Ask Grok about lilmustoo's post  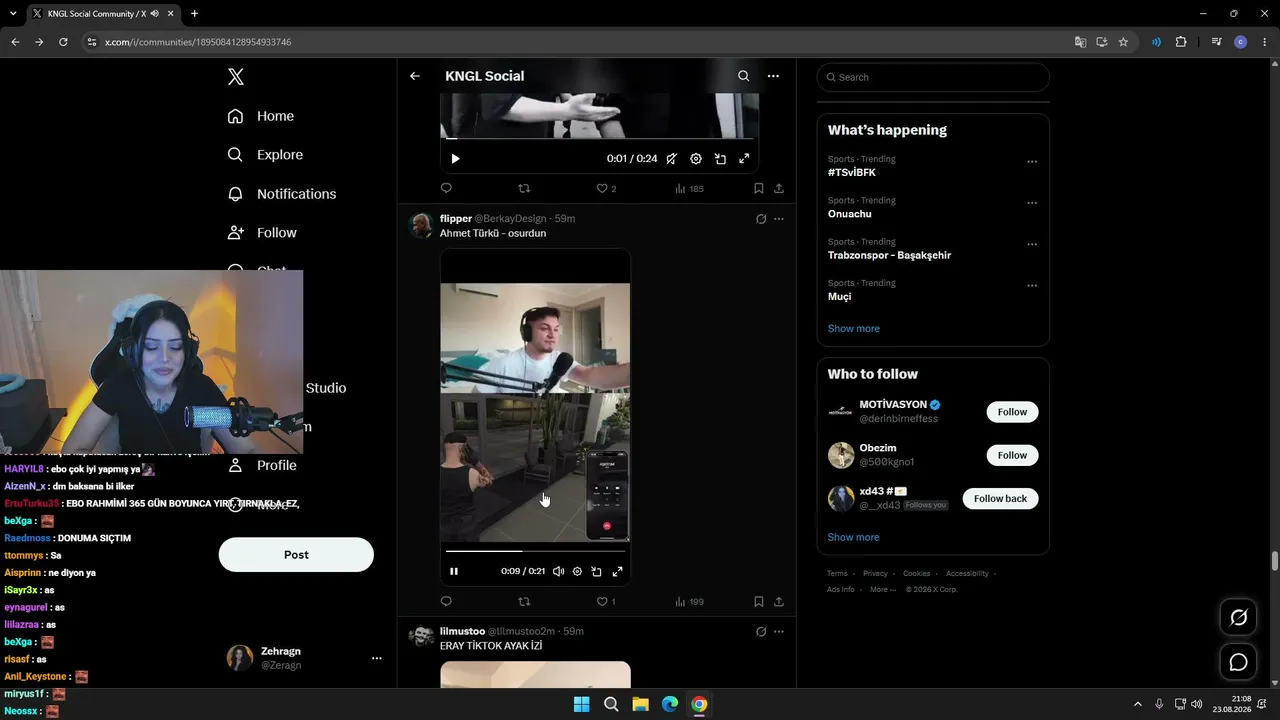[761, 632]
